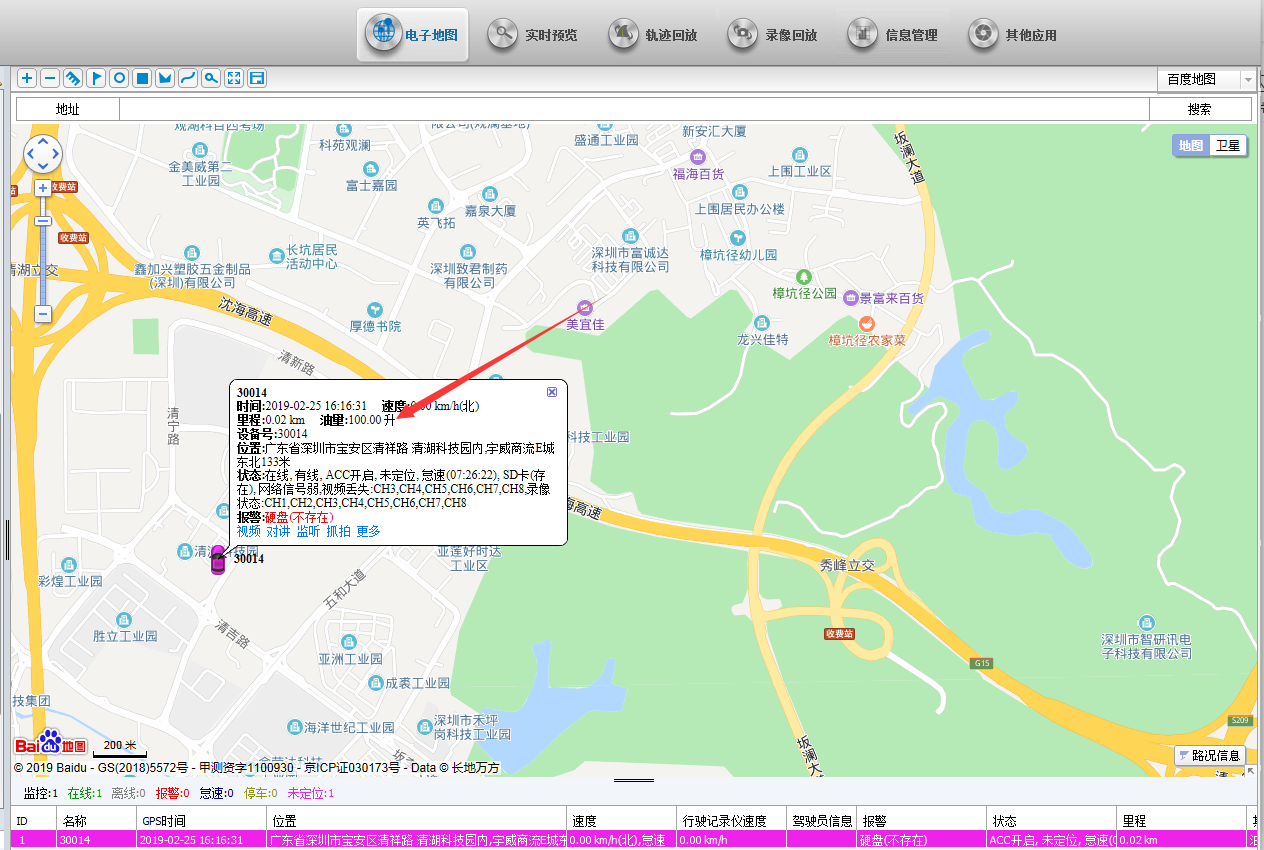The height and width of the screenshot is (850, 1264).
Task: Open the 百度地图 map provider dropdown
Action: [x=1206, y=79]
